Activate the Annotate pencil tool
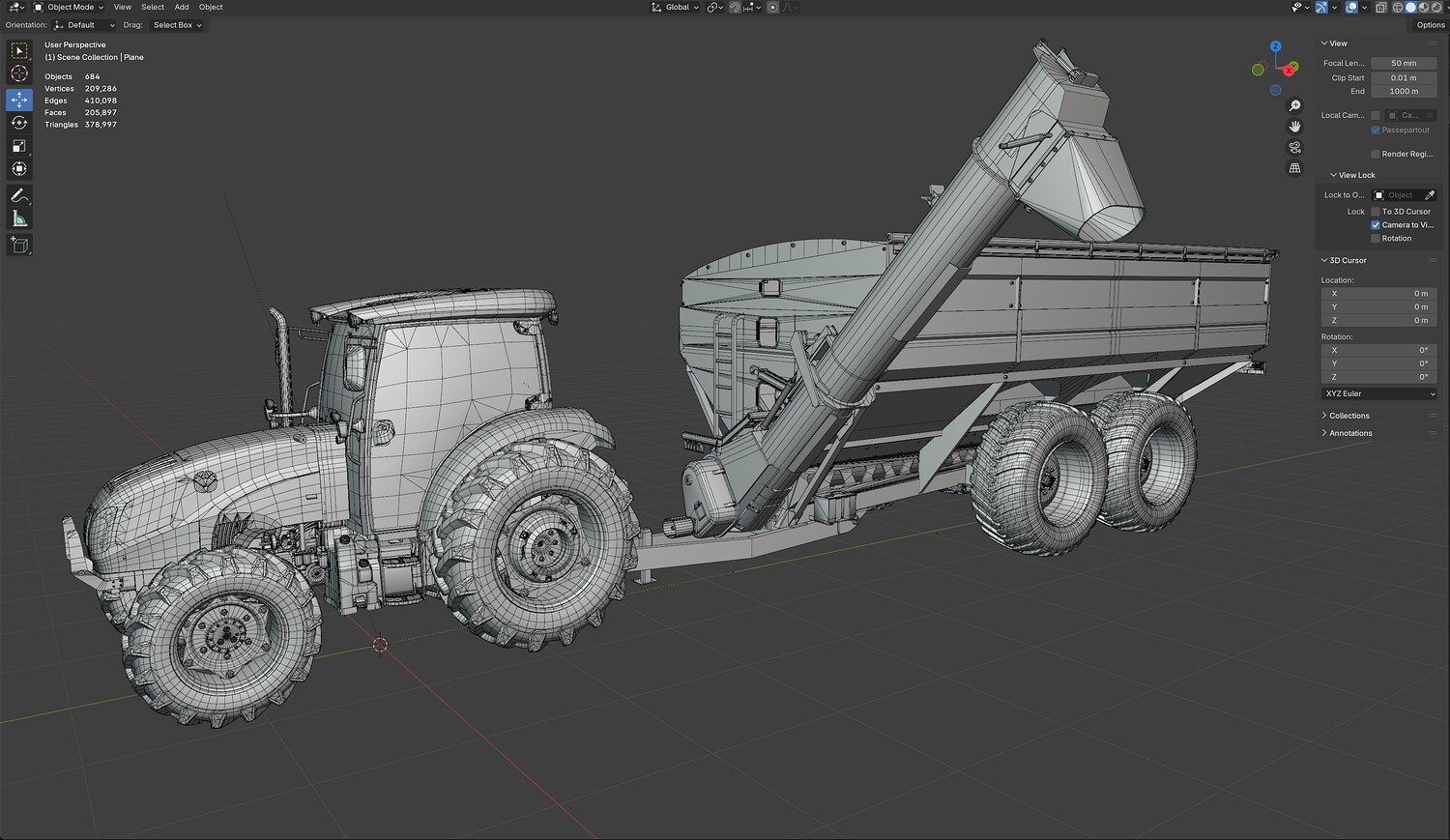 tap(19, 195)
